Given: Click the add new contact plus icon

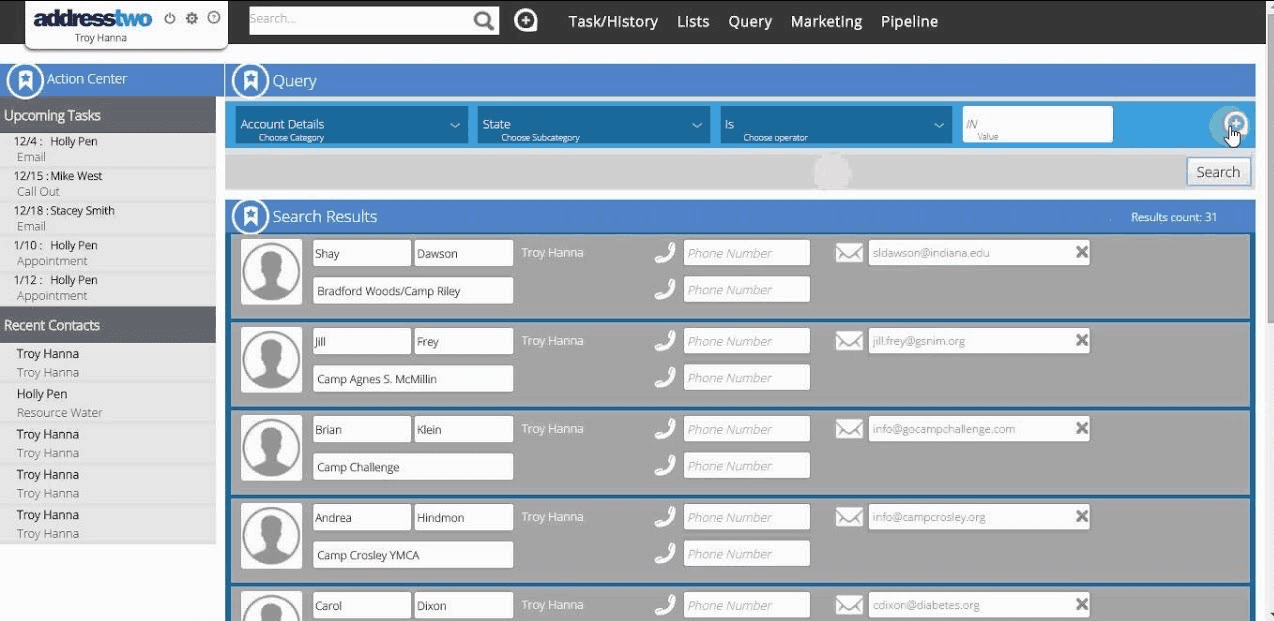Looking at the screenshot, I should click(x=526, y=21).
